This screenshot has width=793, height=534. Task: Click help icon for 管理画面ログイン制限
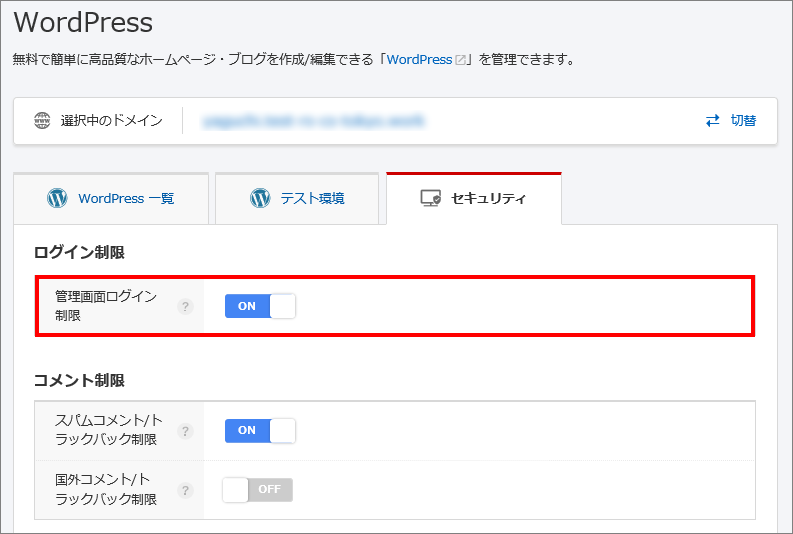click(x=186, y=306)
